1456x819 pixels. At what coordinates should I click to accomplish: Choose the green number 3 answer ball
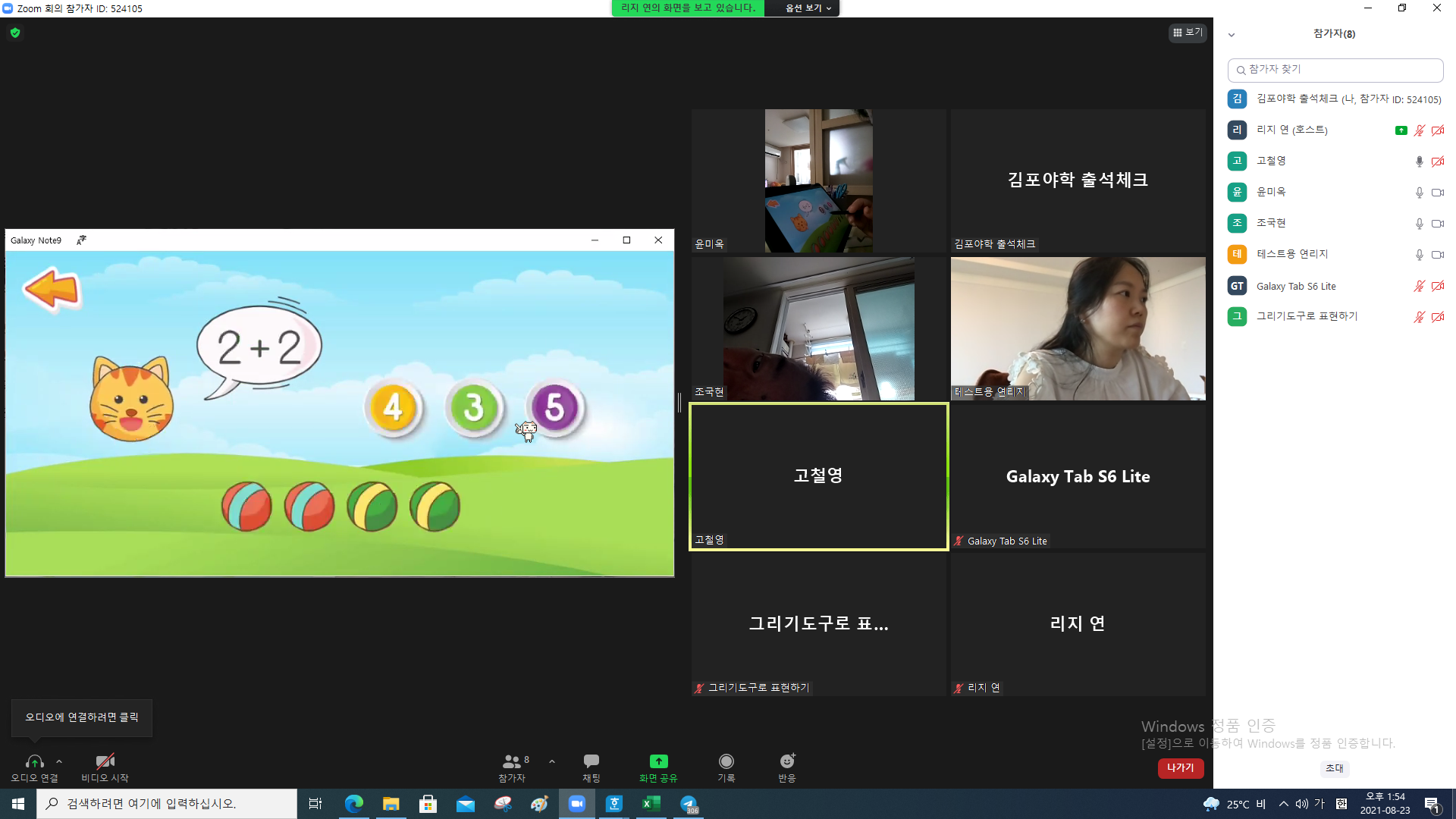(474, 407)
